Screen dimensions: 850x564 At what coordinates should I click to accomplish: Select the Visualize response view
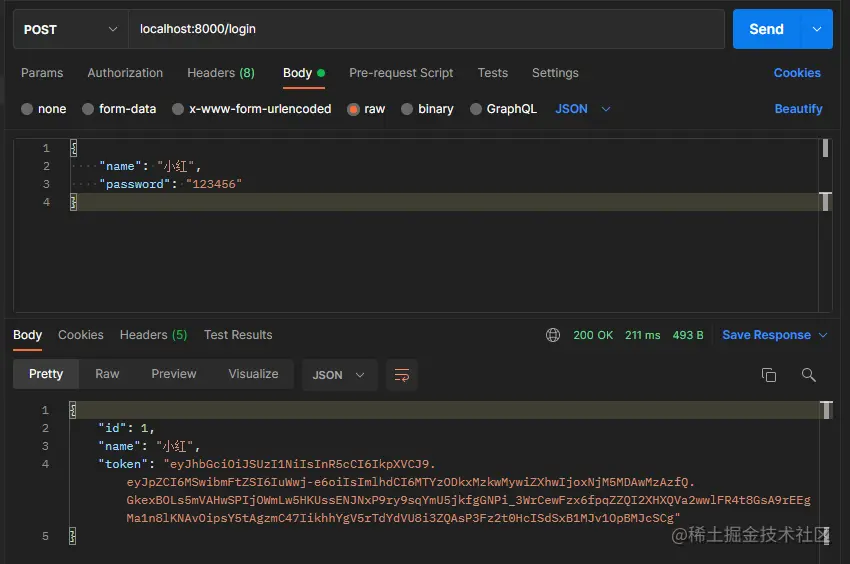(x=253, y=374)
